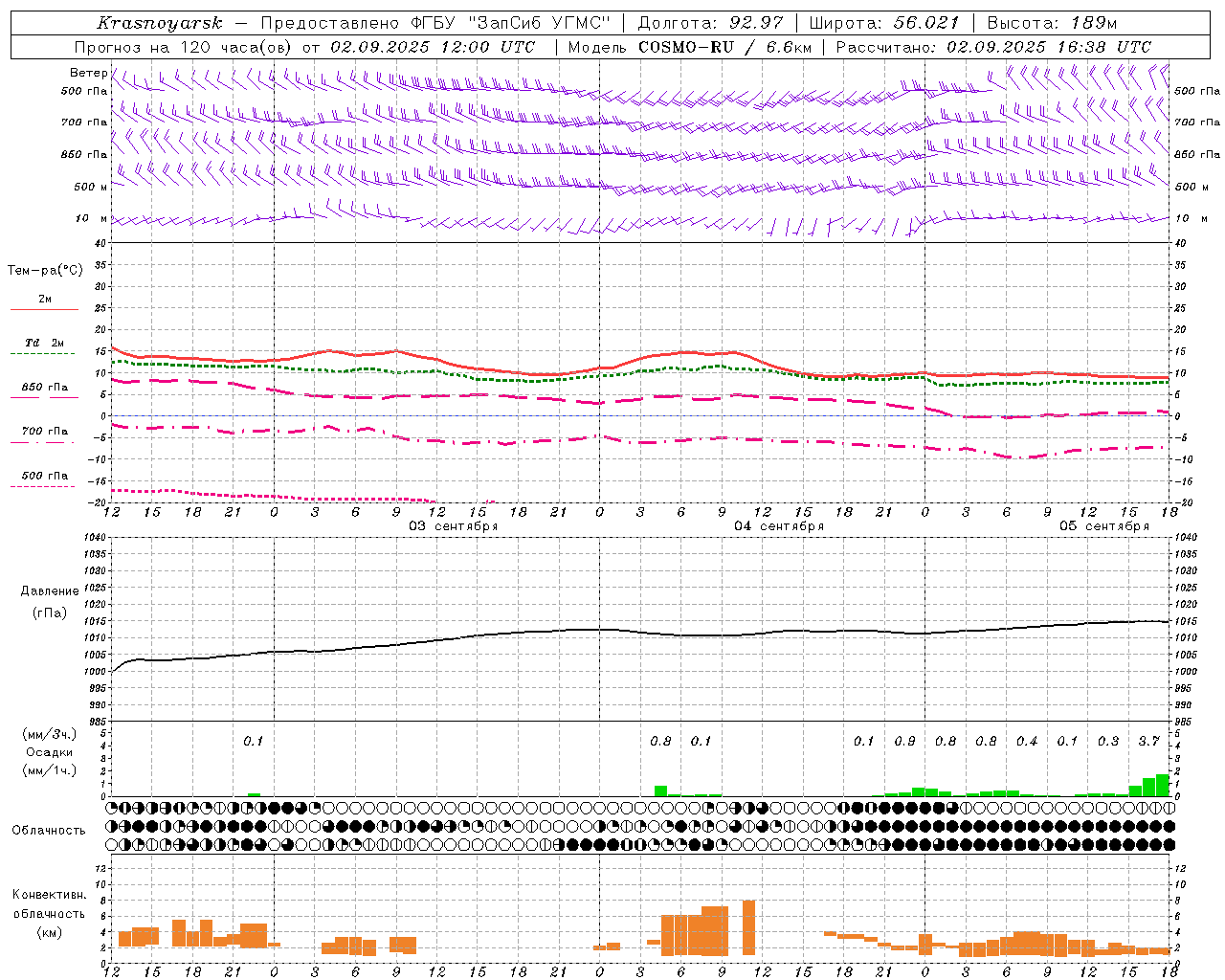
Task: Click the 0.3 precipitation total value
Action: point(1108,742)
